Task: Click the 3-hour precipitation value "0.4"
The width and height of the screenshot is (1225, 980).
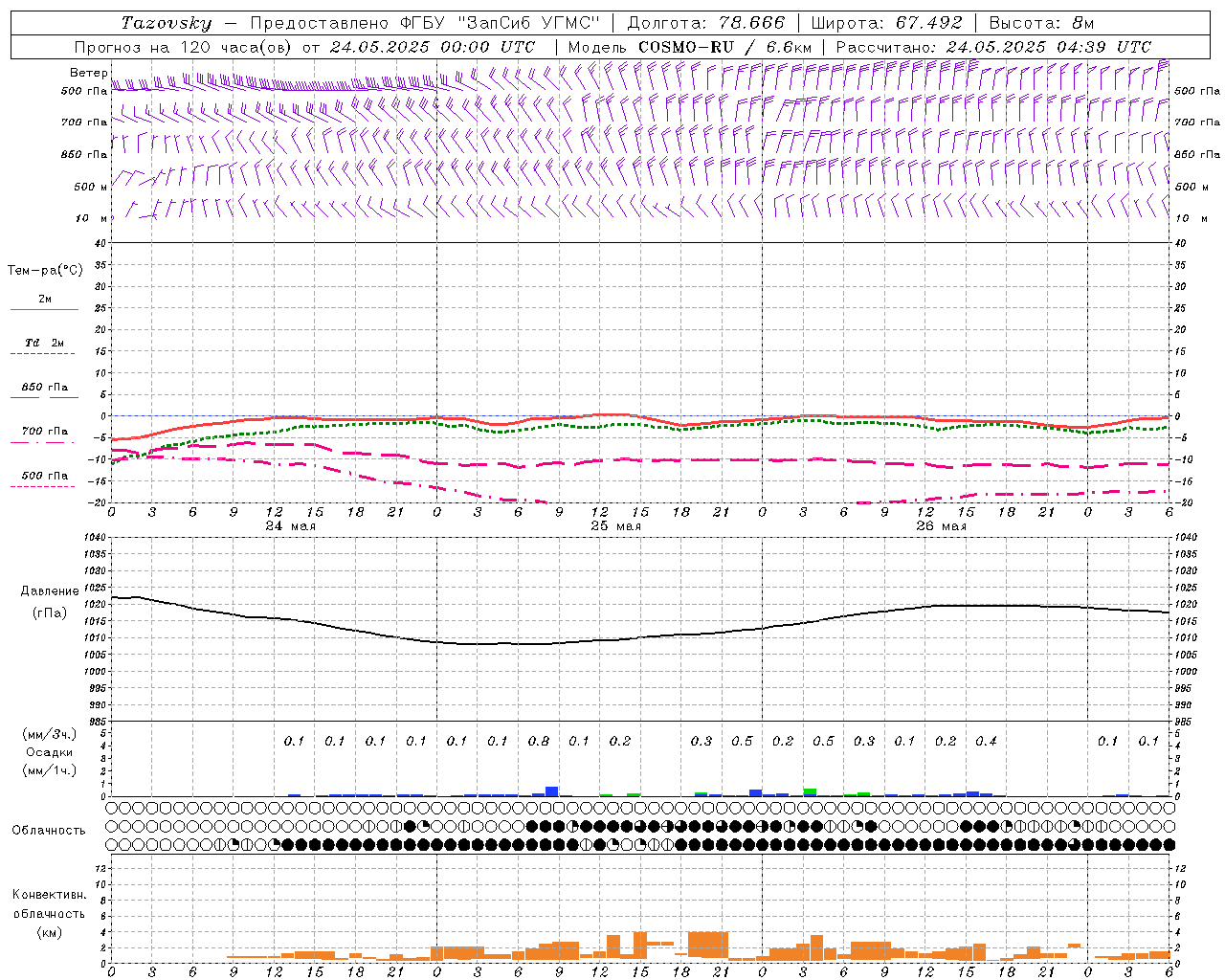Action: click(x=986, y=741)
